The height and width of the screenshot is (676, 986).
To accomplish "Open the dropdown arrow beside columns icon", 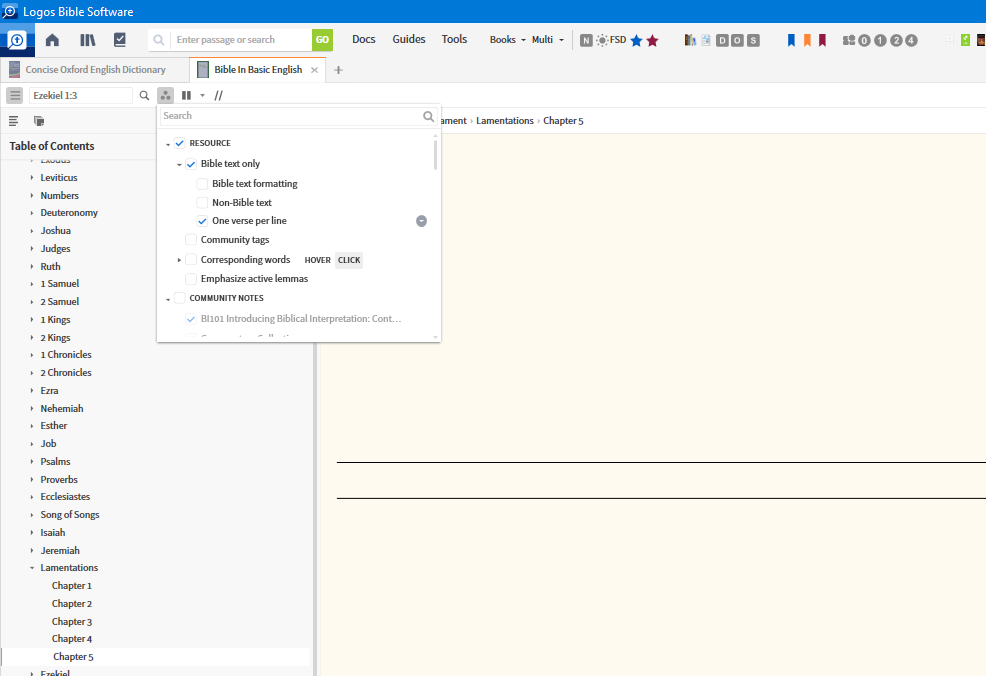I will click(x=202, y=96).
